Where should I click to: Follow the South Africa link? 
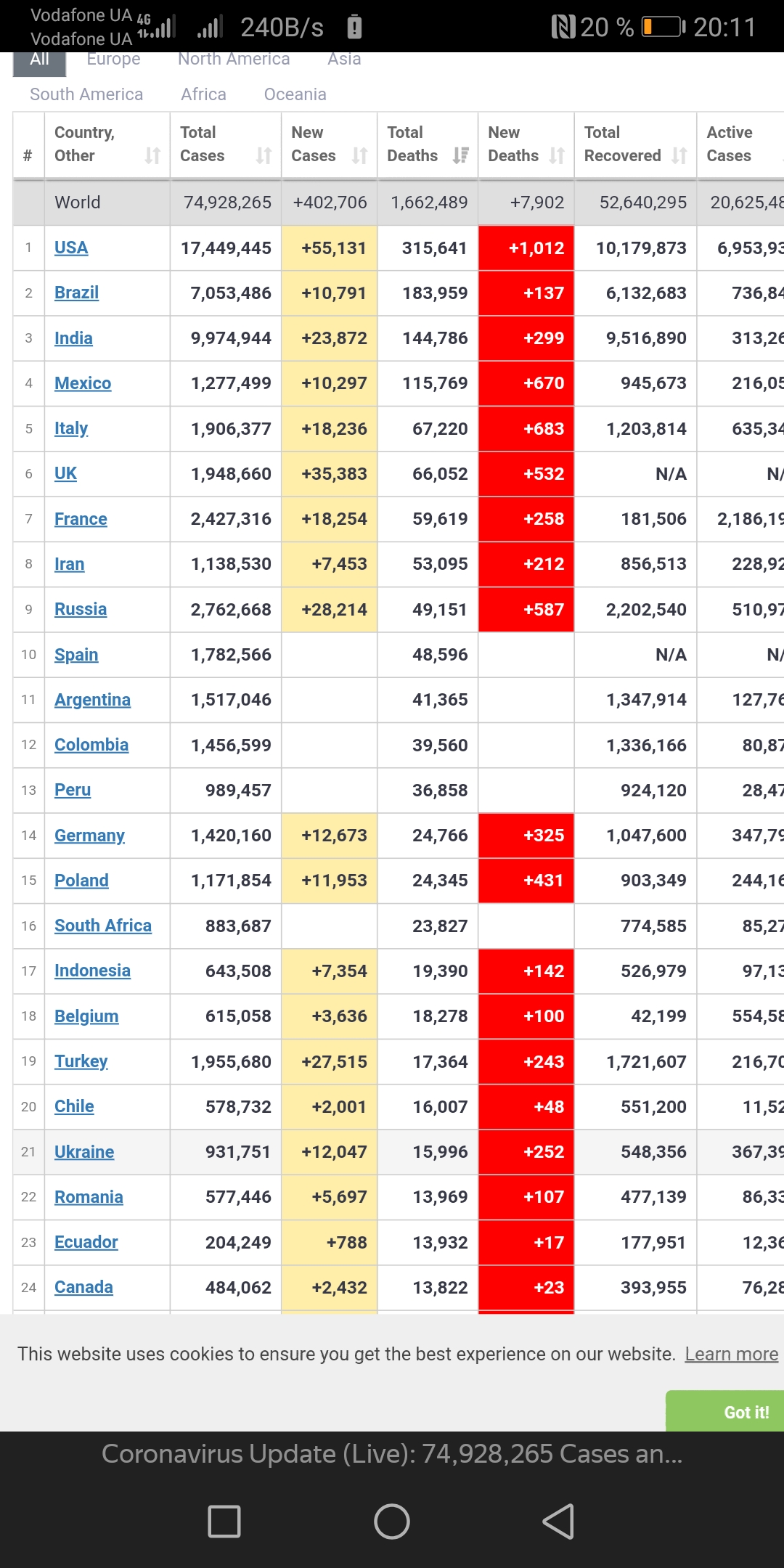pos(103,926)
